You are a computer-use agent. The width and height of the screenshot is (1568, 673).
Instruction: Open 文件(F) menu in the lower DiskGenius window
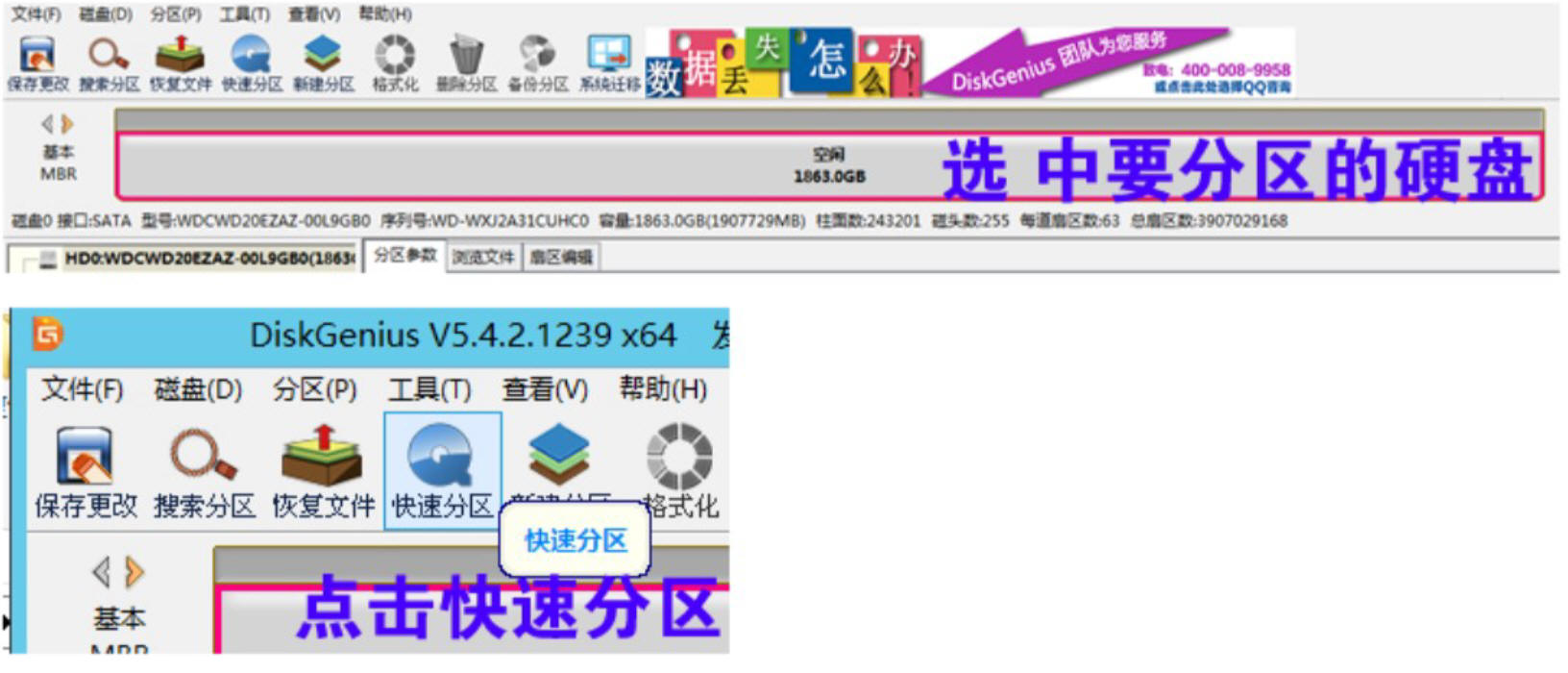click(83, 389)
